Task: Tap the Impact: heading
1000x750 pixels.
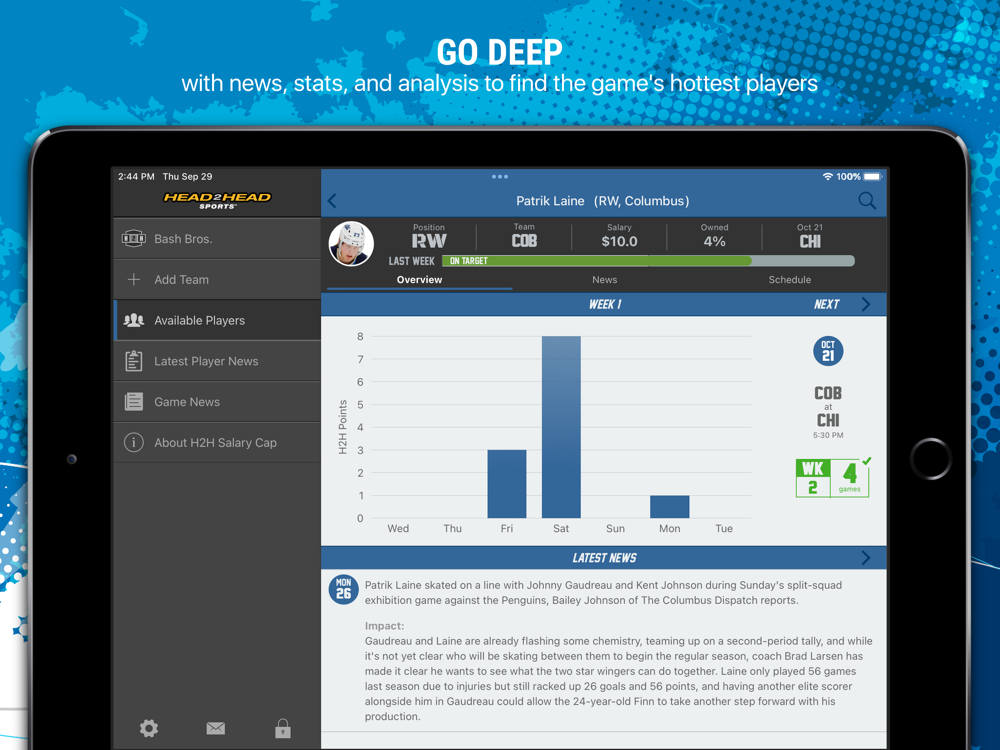Action: click(x=385, y=626)
